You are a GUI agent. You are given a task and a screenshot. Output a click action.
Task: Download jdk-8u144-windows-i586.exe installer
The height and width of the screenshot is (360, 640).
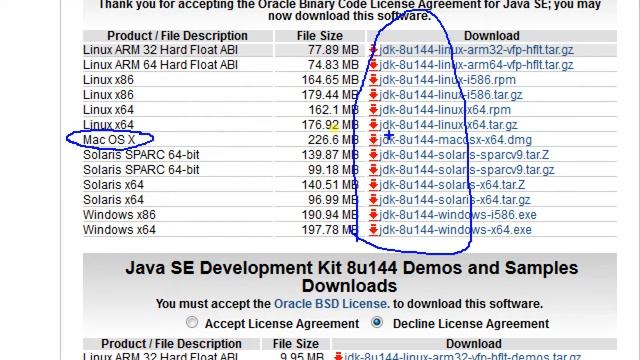pyautogui.click(x=458, y=215)
